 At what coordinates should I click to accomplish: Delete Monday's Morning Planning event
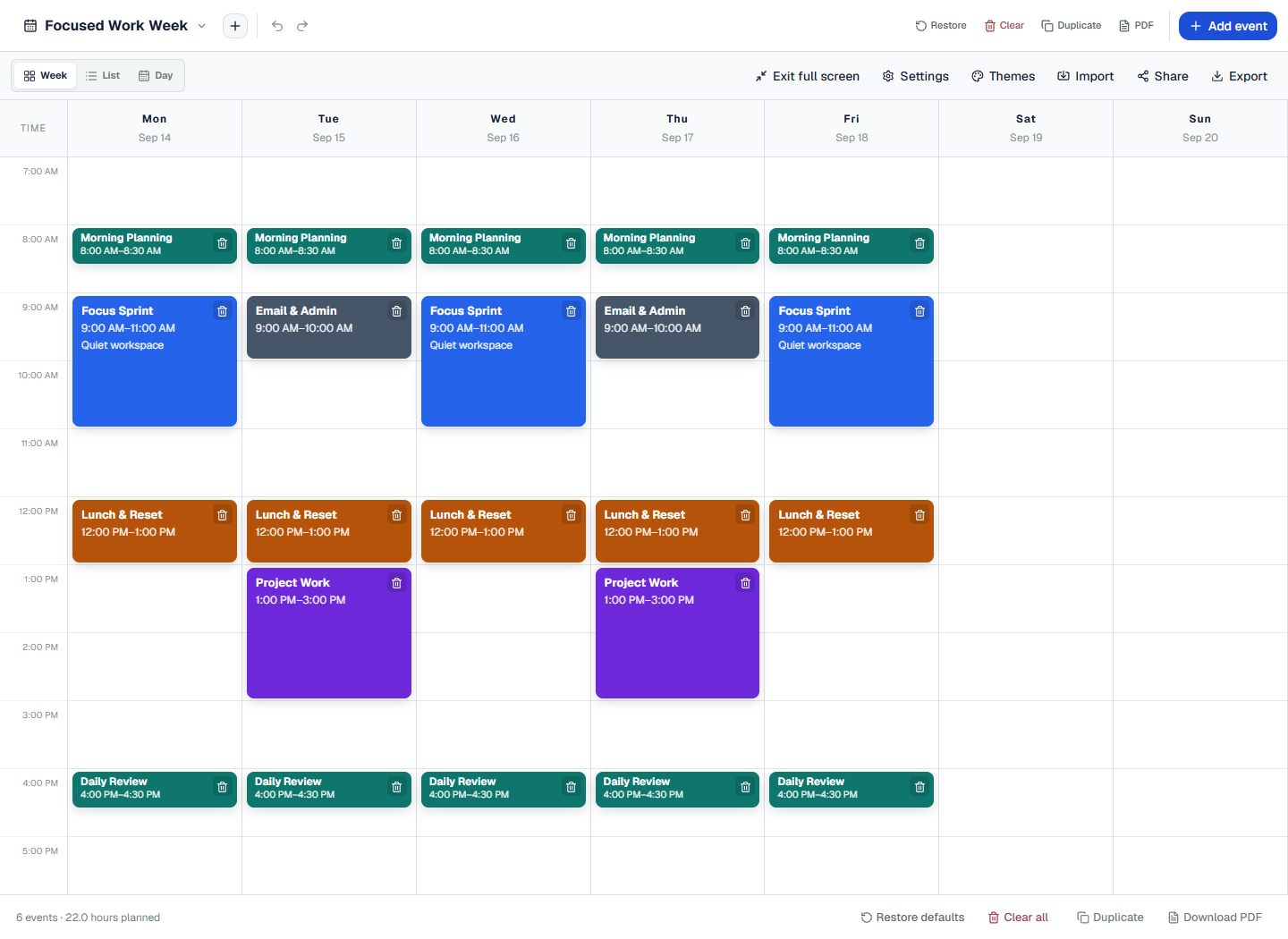coord(223,243)
